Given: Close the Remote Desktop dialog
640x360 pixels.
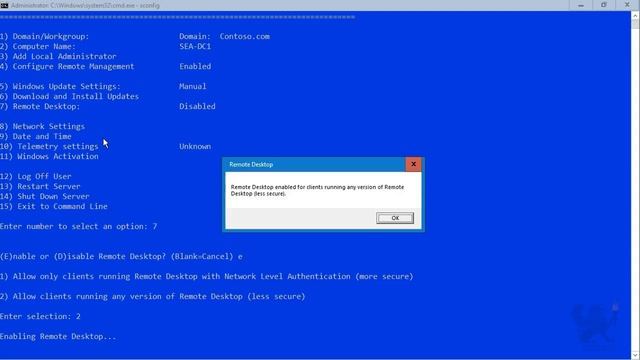Looking at the screenshot, I should coord(413,164).
